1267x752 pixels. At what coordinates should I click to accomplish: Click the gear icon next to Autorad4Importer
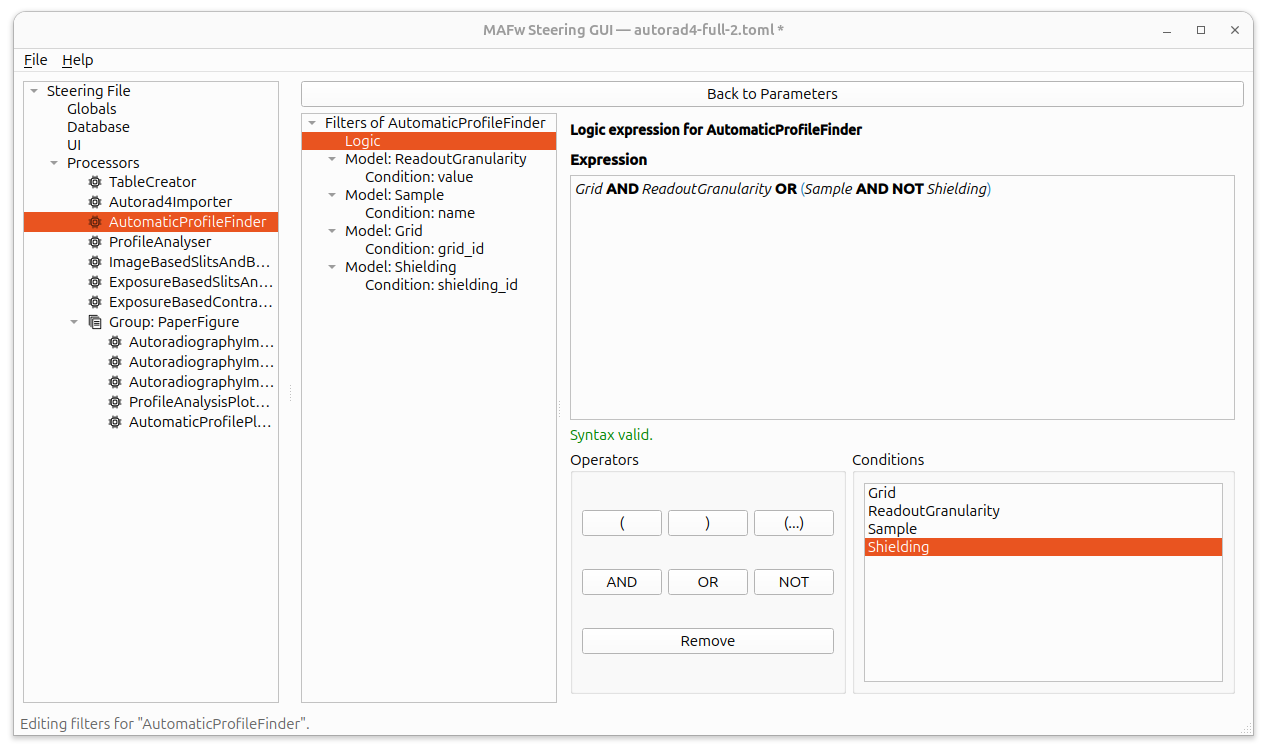coord(95,202)
